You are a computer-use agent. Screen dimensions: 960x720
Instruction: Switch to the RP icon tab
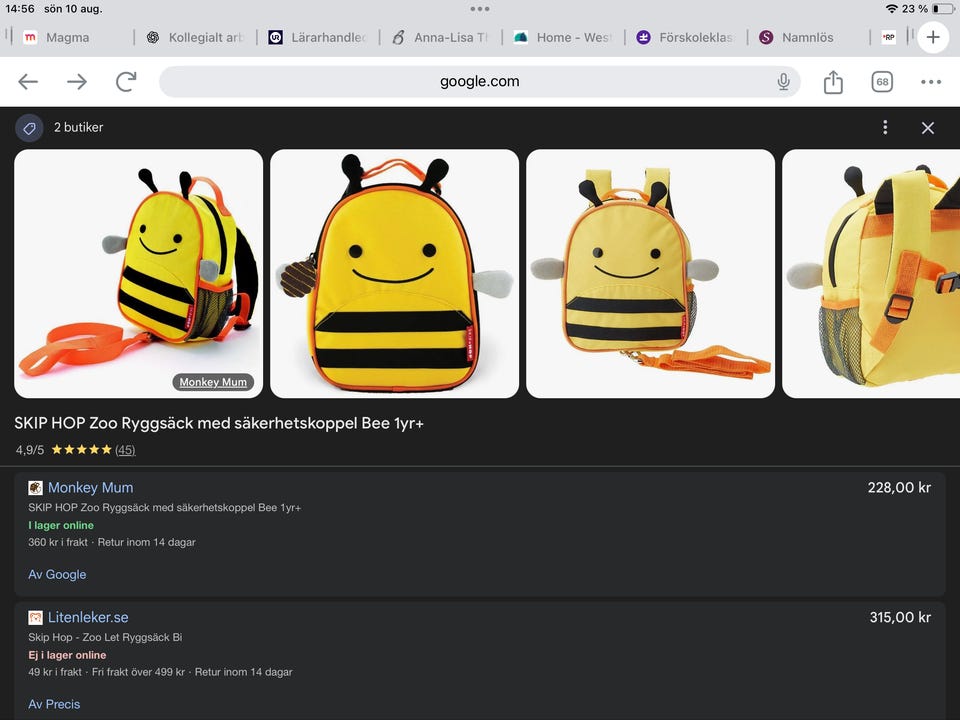click(x=889, y=37)
